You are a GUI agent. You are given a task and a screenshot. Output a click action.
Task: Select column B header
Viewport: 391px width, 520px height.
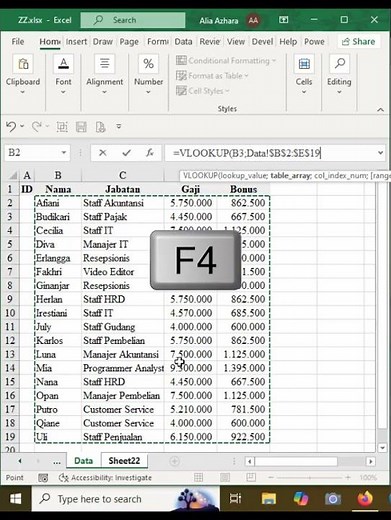(x=58, y=175)
